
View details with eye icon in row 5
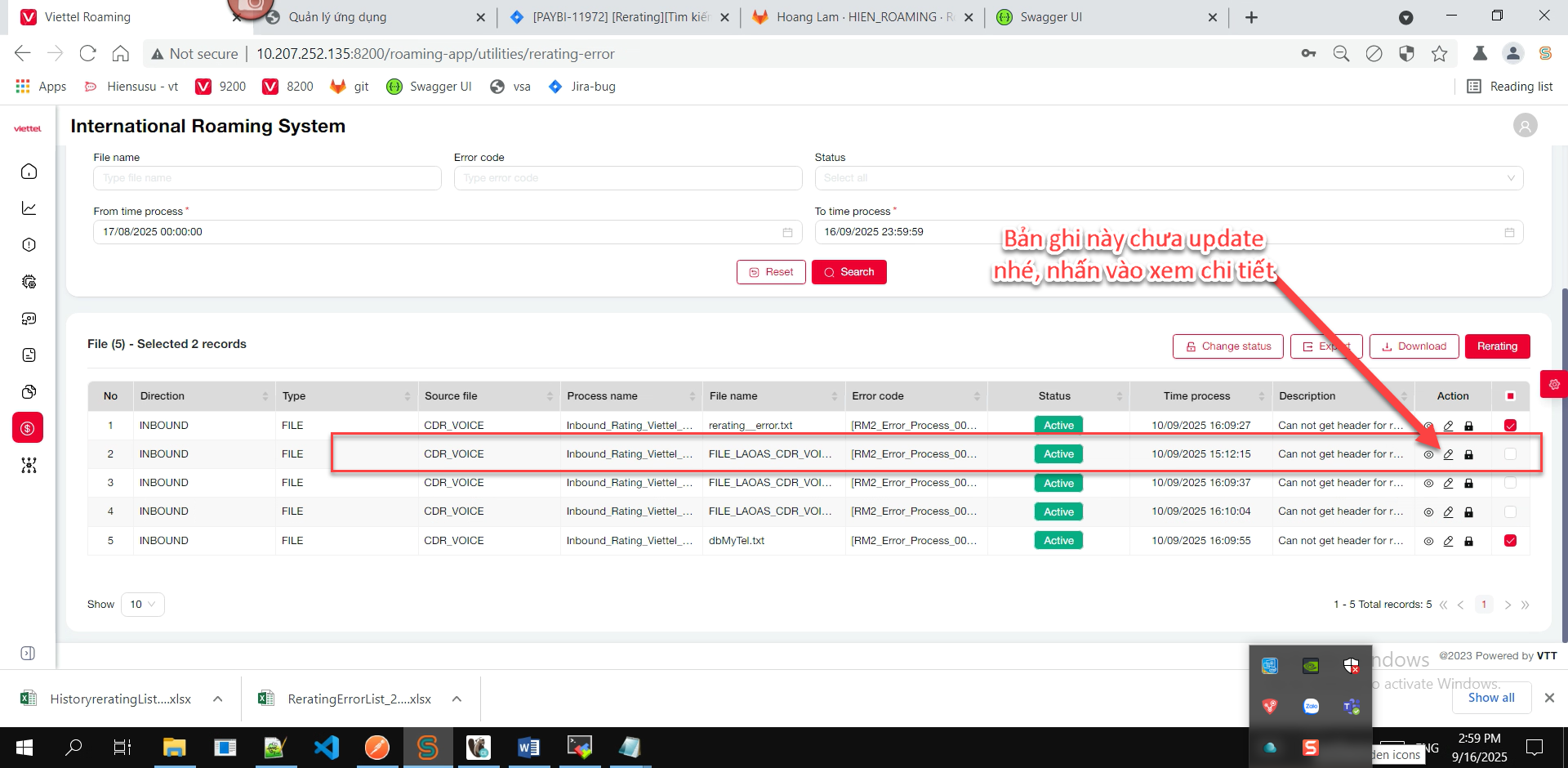(x=1428, y=541)
